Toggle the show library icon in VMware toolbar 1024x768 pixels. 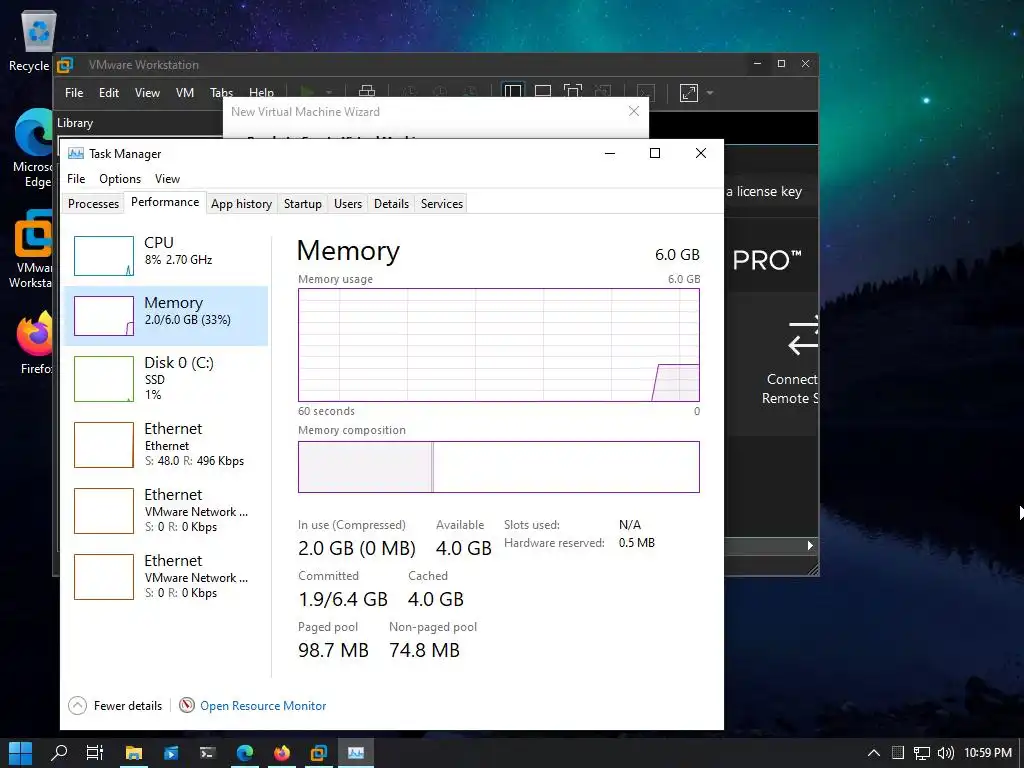pyautogui.click(x=513, y=92)
